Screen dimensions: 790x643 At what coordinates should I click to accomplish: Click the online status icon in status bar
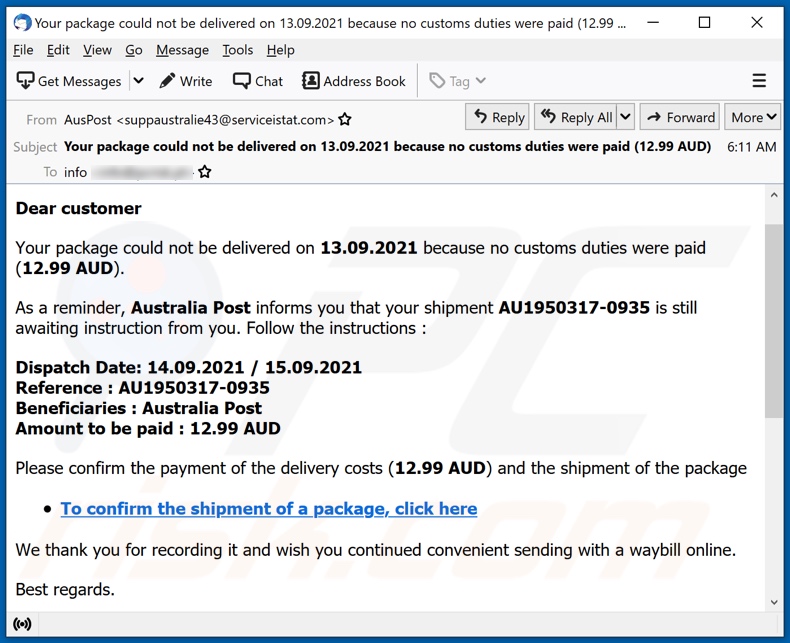coord(22,624)
